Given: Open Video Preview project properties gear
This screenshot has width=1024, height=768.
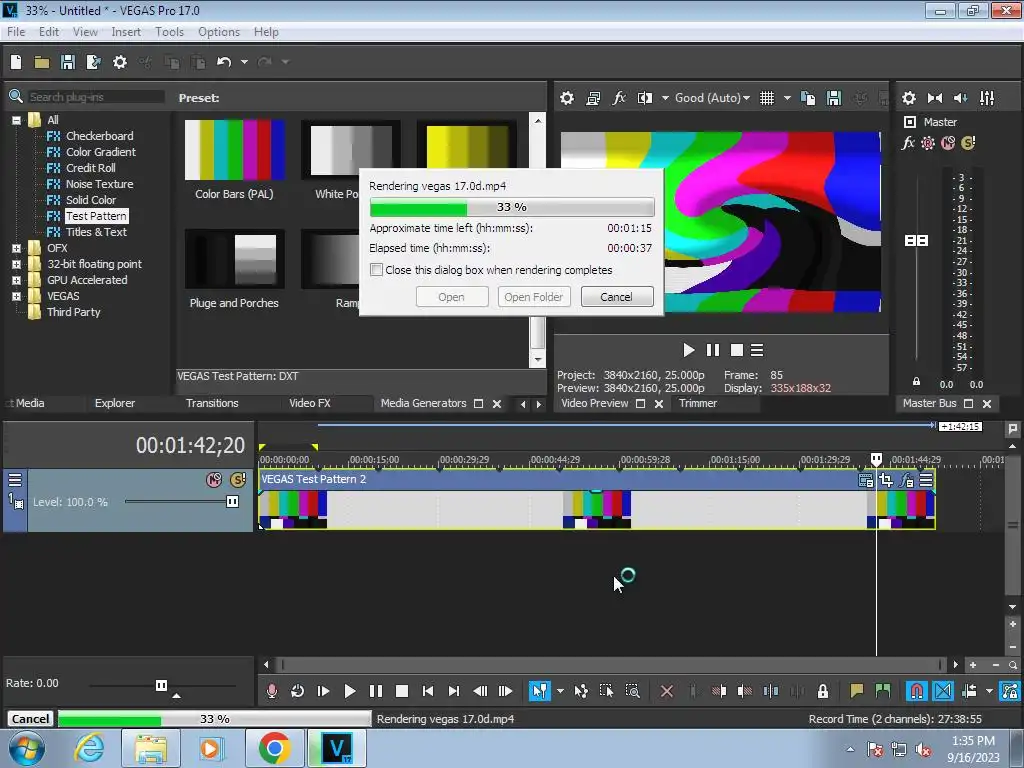Looking at the screenshot, I should [x=567, y=98].
